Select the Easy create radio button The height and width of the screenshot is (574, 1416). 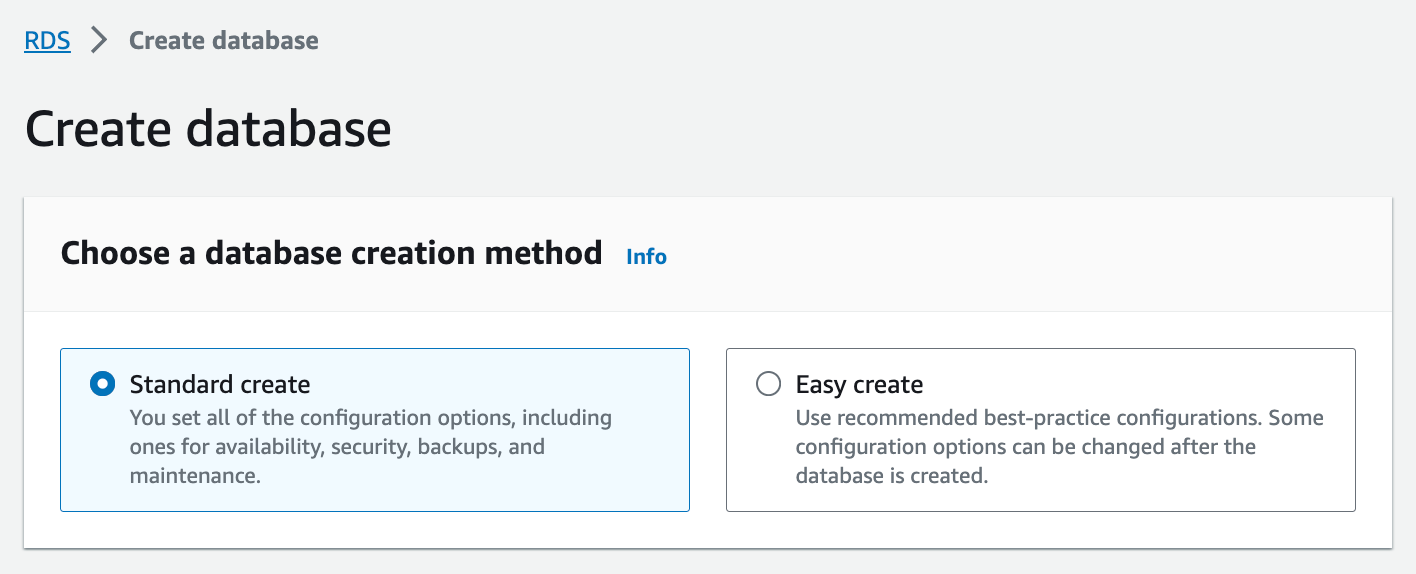(x=768, y=384)
